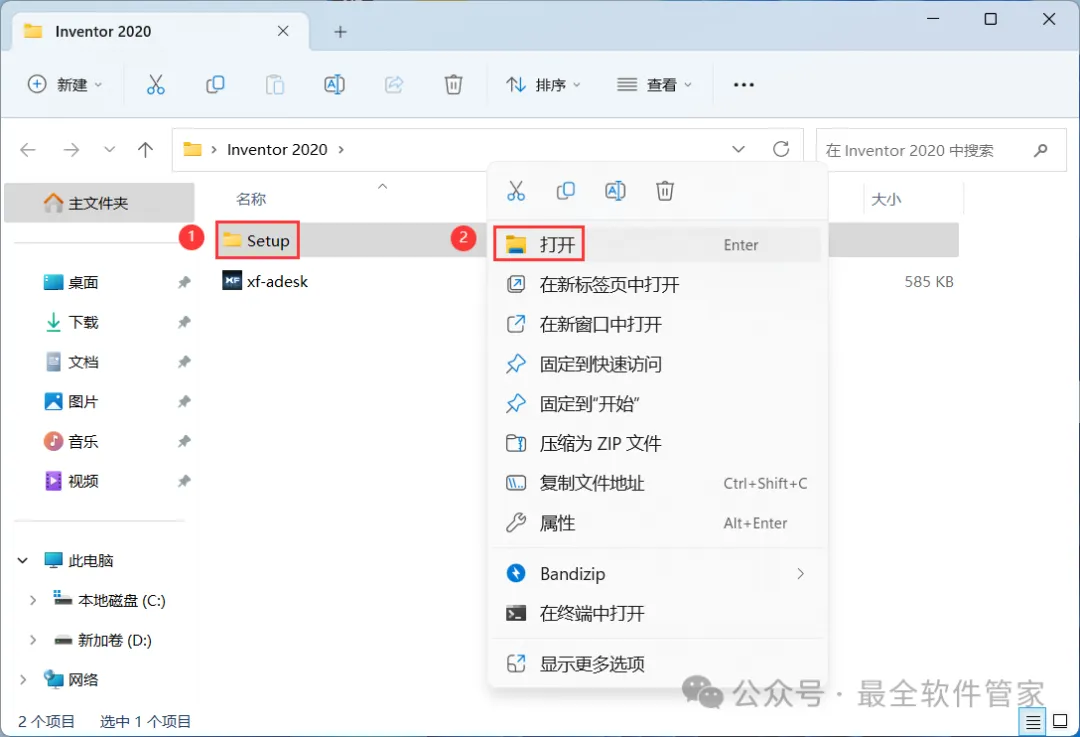Screen dimensions: 1080x737
Task: Choose 固定到"开始"
Action: (x=657, y=404)
